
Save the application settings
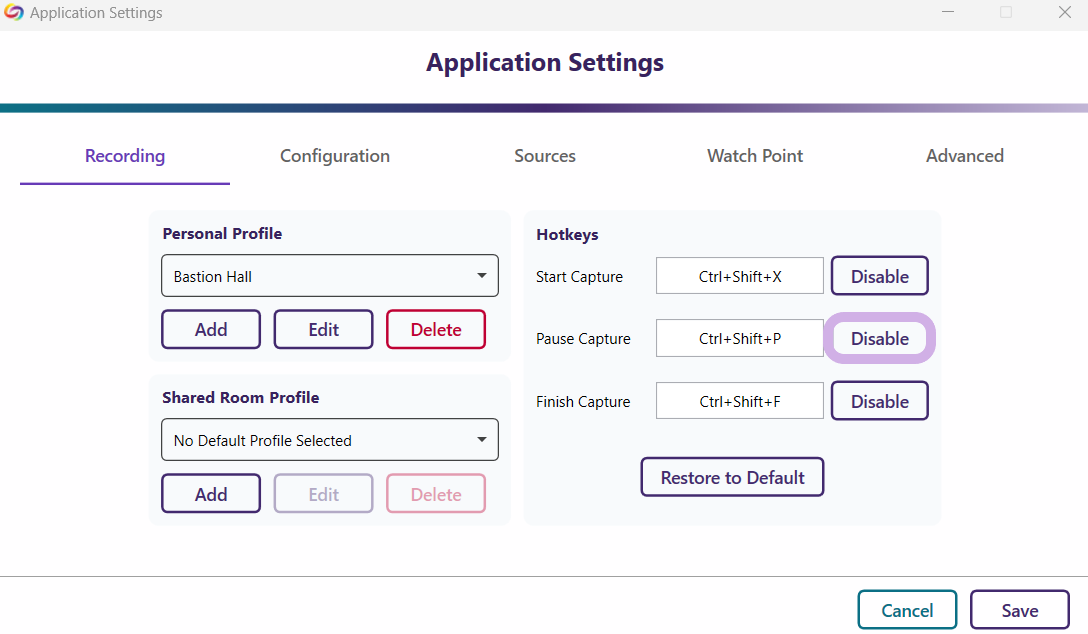(1020, 610)
